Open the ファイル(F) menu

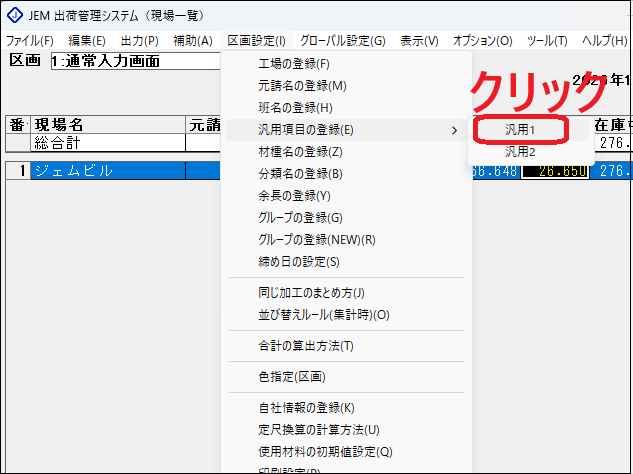(30, 41)
